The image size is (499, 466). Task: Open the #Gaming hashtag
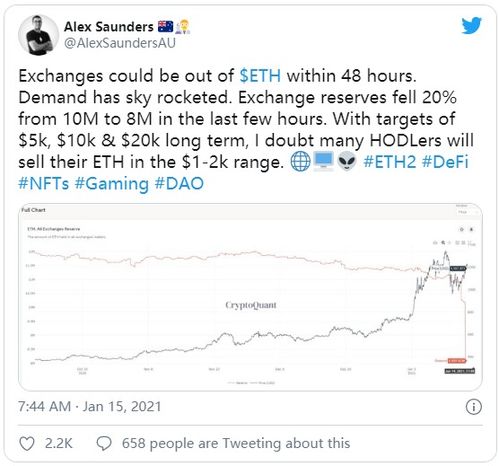click(x=112, y=184)
